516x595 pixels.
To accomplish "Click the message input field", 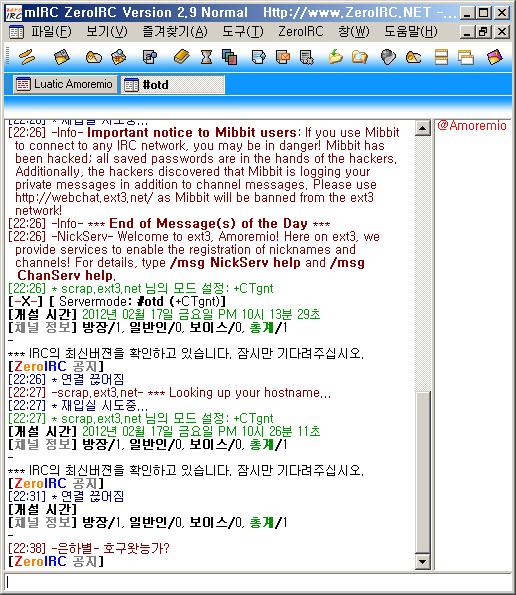I will (x=258, y=582).
